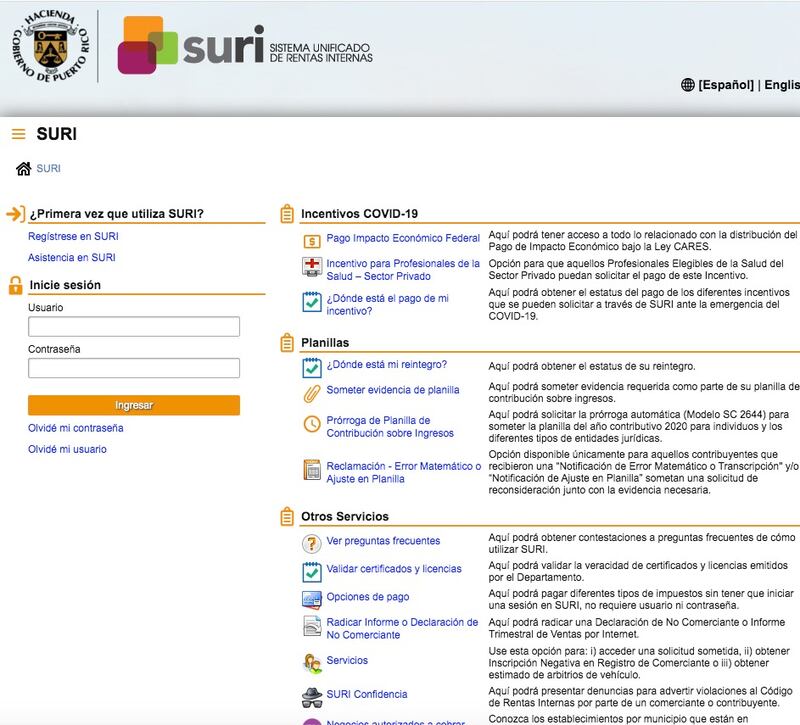Open Olvidé mi contraseña link
800x725 pixels.
point(76,428)
